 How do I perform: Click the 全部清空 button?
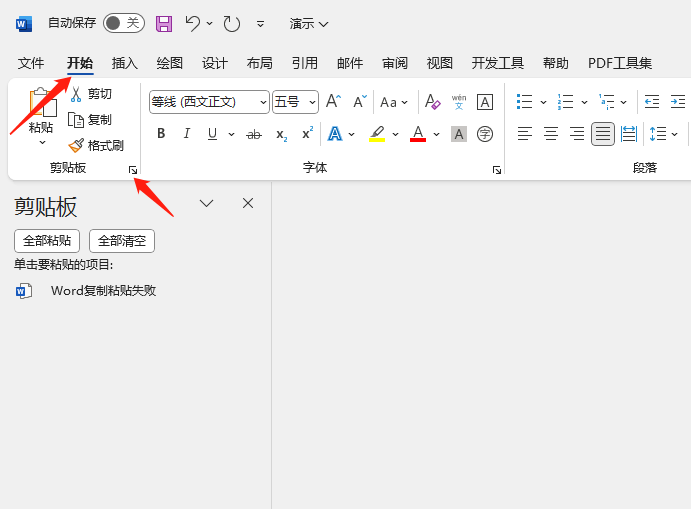[x=122, y=241]
